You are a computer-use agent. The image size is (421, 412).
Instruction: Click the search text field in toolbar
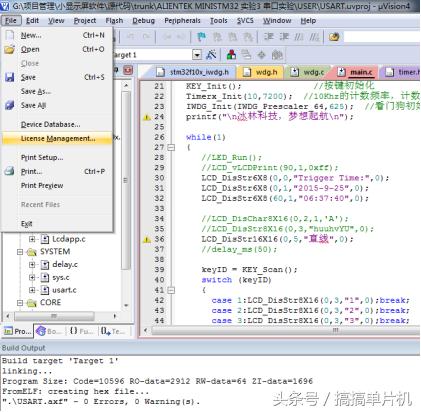(382, 37)
